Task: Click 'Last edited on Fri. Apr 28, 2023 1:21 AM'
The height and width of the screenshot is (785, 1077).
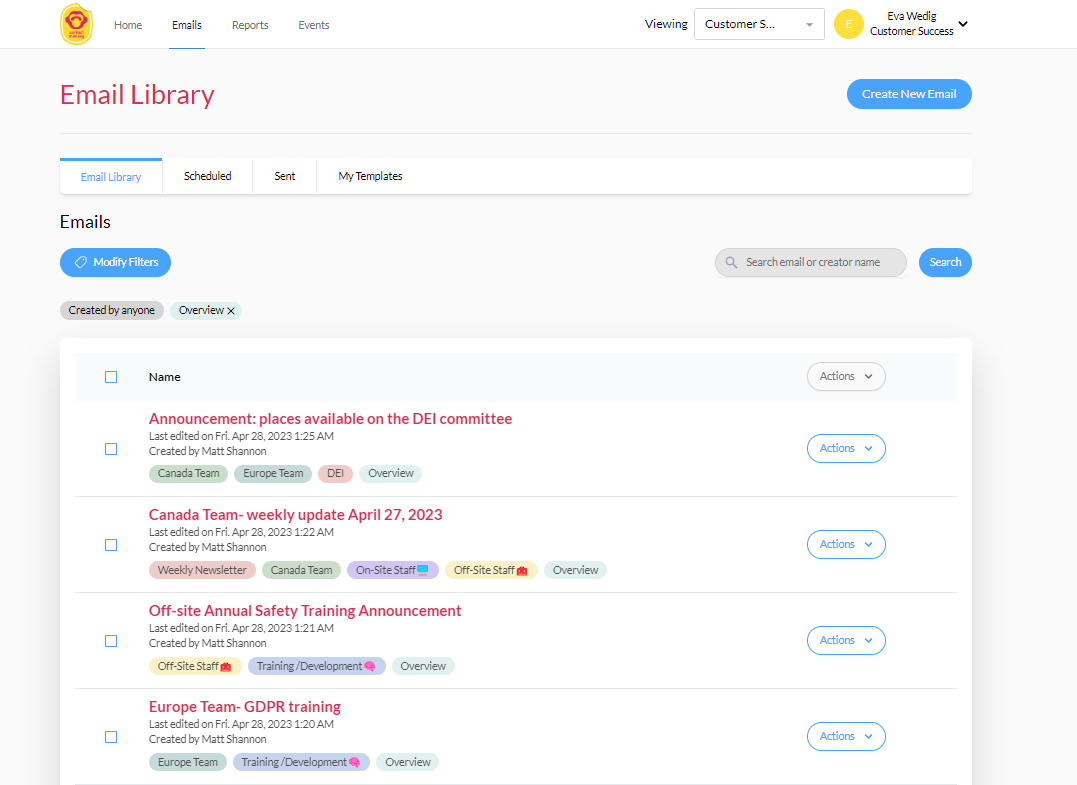Action: (241, 628)
